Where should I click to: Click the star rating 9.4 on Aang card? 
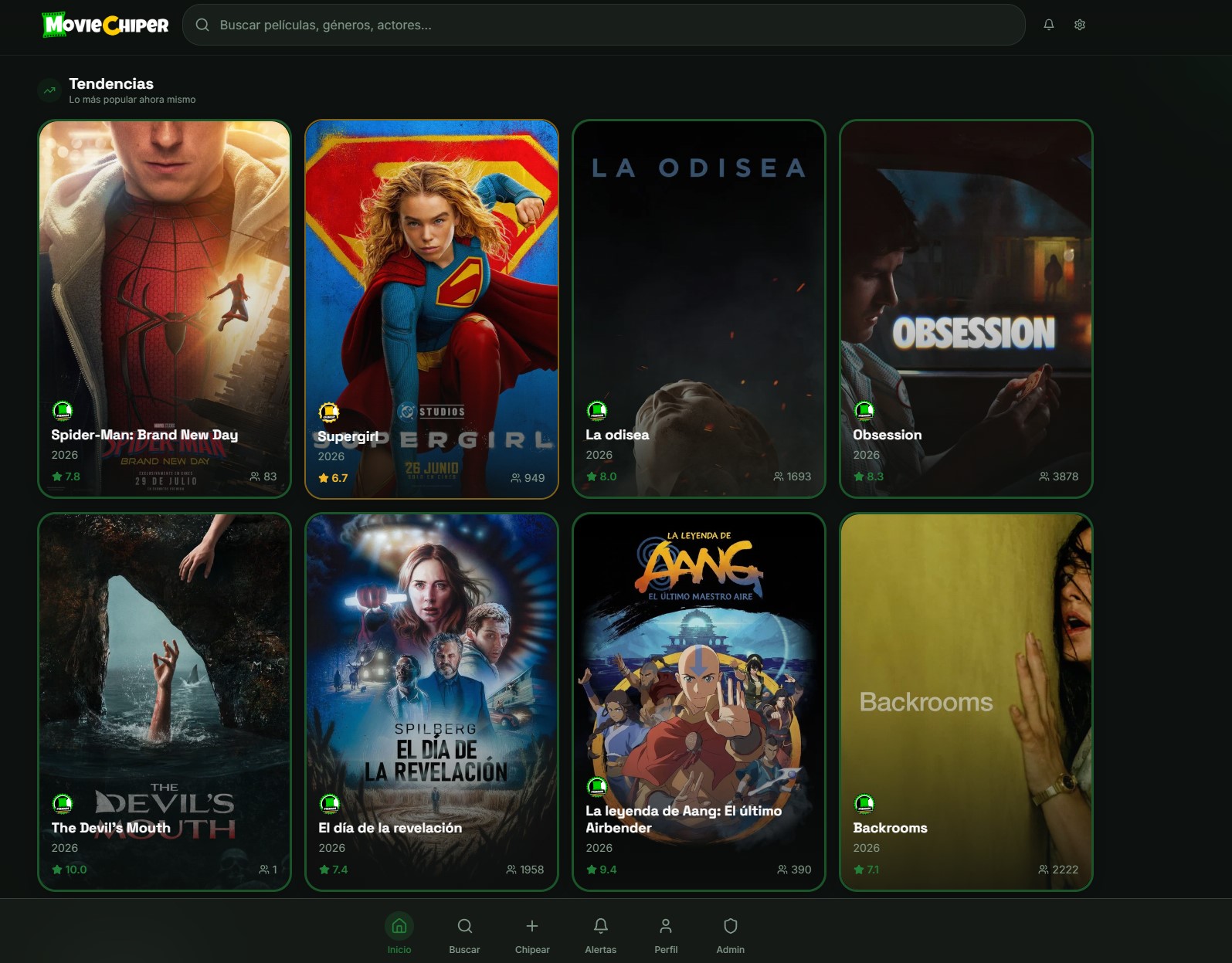[x=601, y=870]
